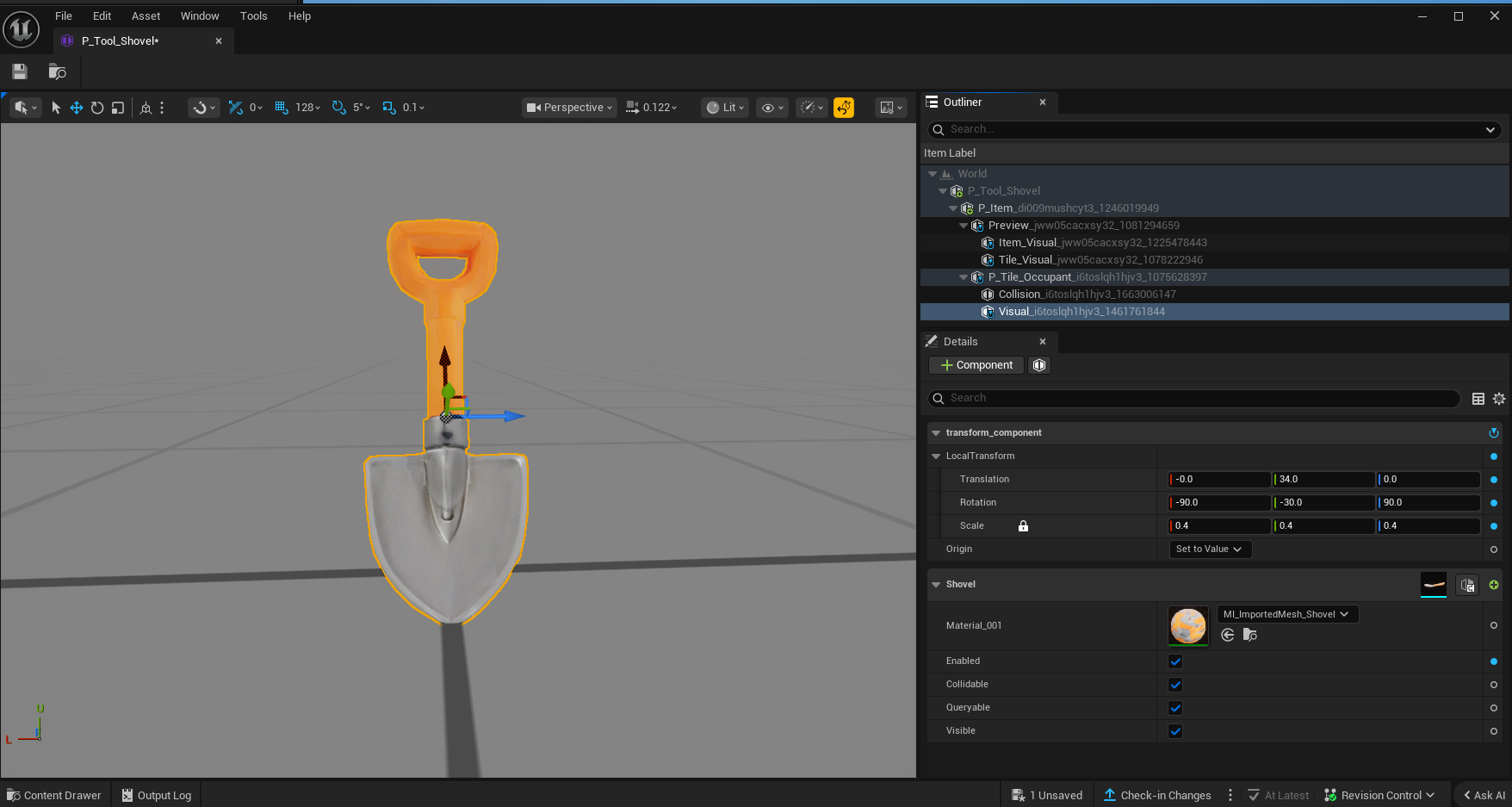Open the Content Drawer
1512x807 pixels.
54,795
